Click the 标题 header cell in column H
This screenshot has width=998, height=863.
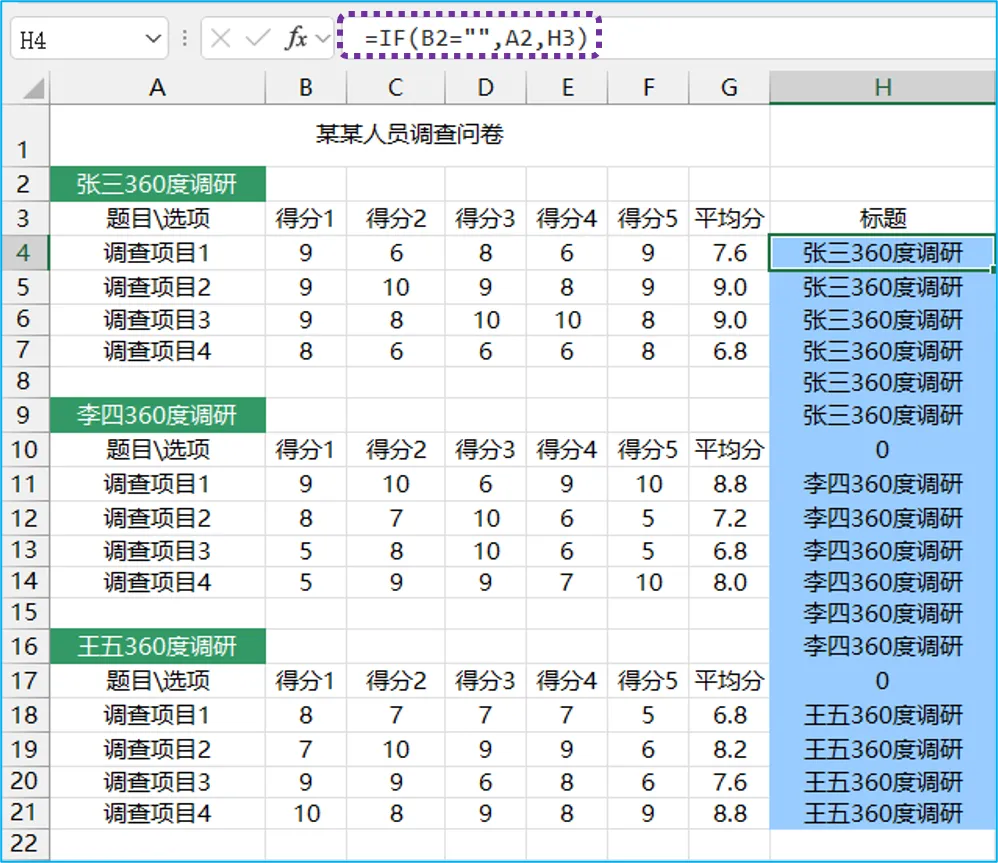coord(882,218)
